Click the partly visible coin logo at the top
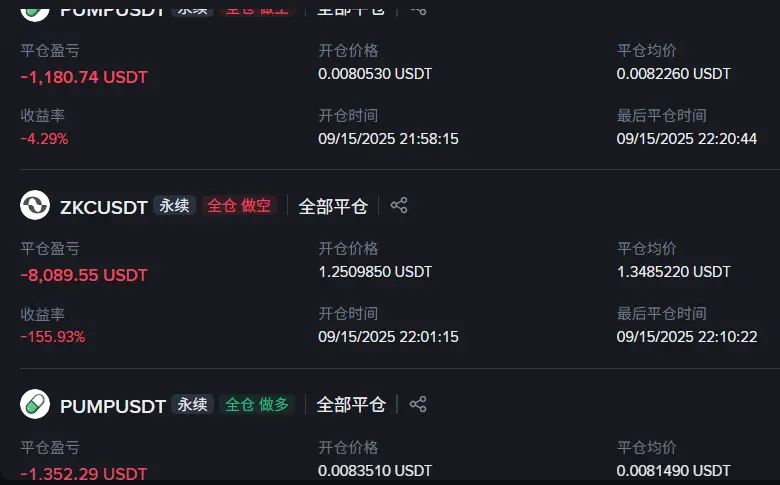Image resolution: width=780 pixels, height=485 pixels. (35, 12)
